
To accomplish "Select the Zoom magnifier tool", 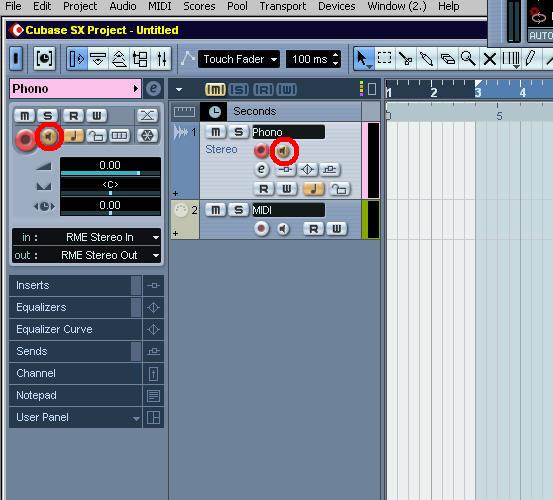I will point(468,59).
